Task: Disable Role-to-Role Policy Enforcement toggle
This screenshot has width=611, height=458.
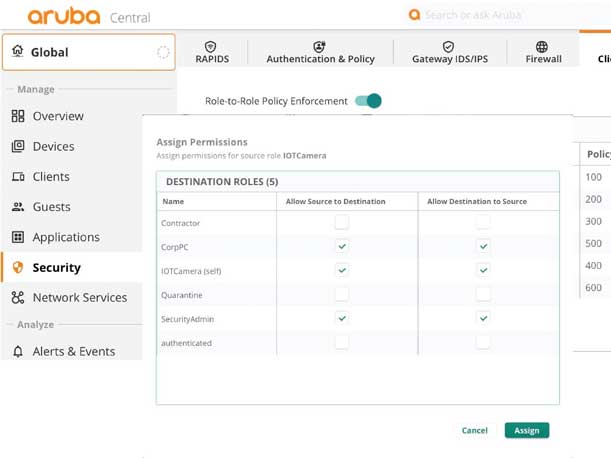Action: [x=369, y=101]
